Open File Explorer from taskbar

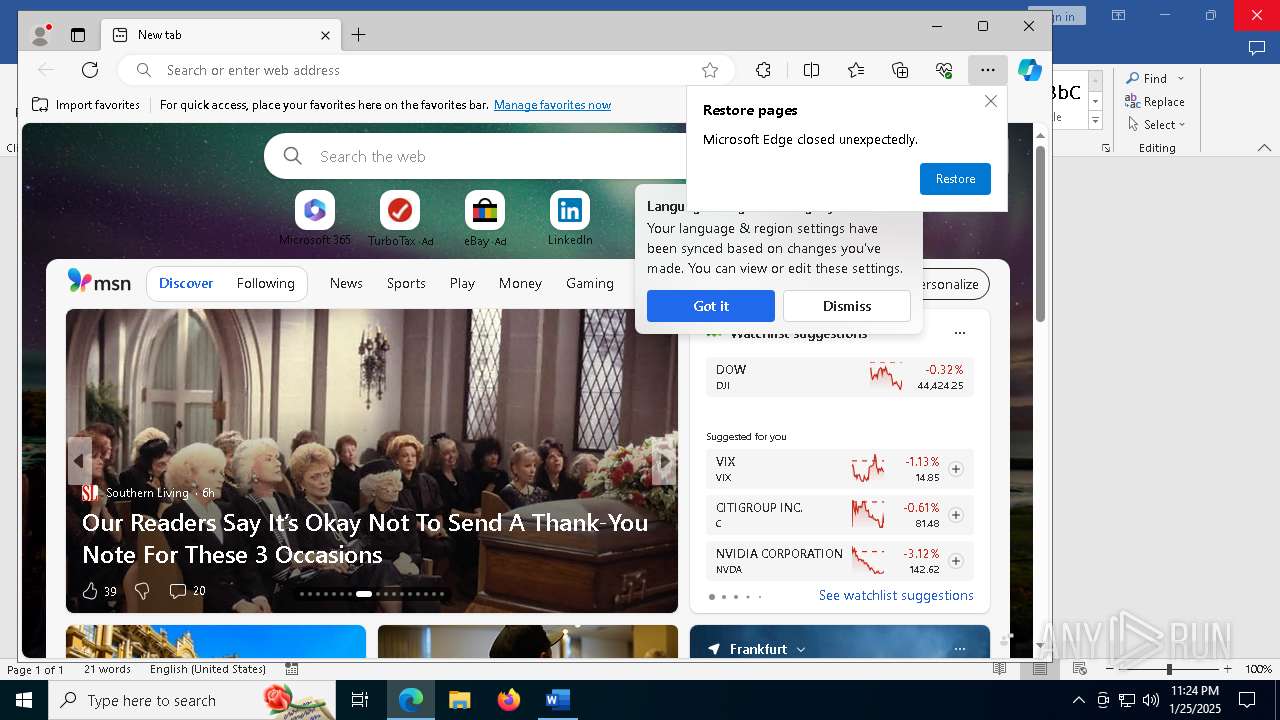pos(459,700)
